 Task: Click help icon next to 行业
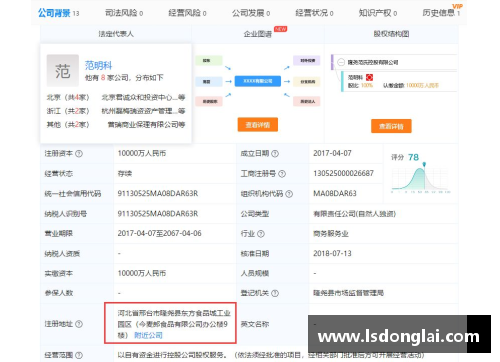261,234
